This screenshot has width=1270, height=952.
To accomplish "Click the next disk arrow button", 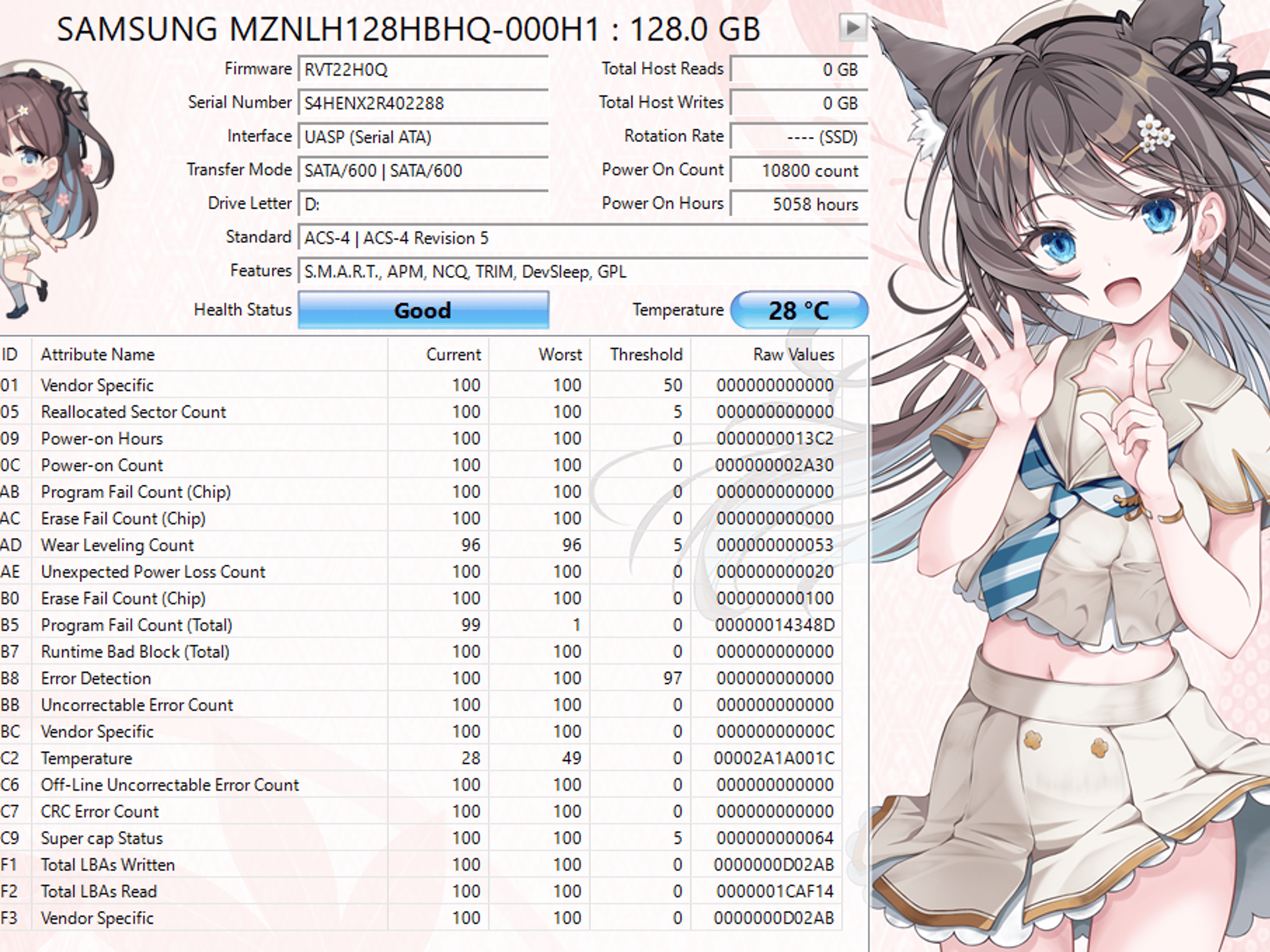I will 853,27.
